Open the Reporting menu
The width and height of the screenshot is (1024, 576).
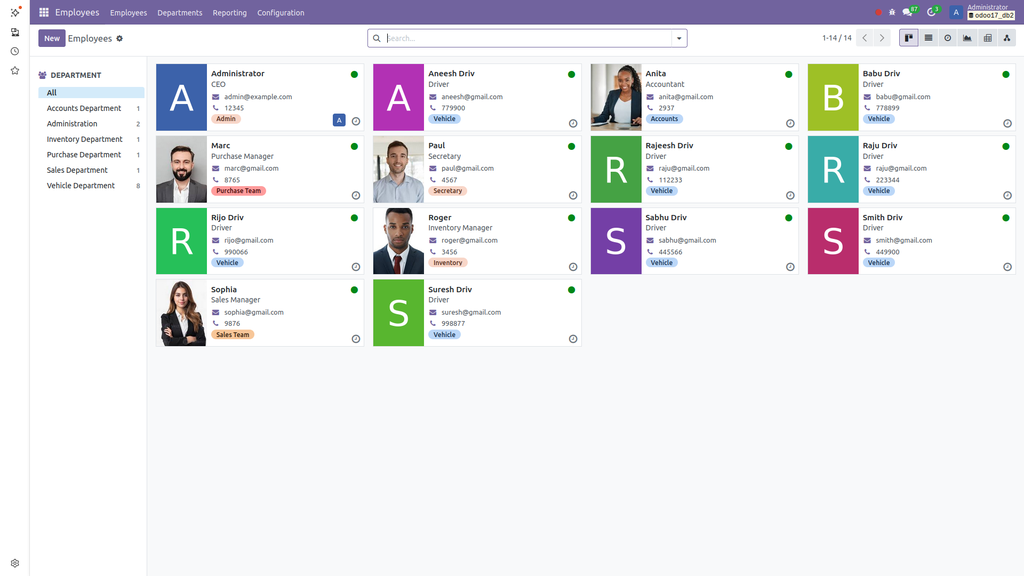229,13
